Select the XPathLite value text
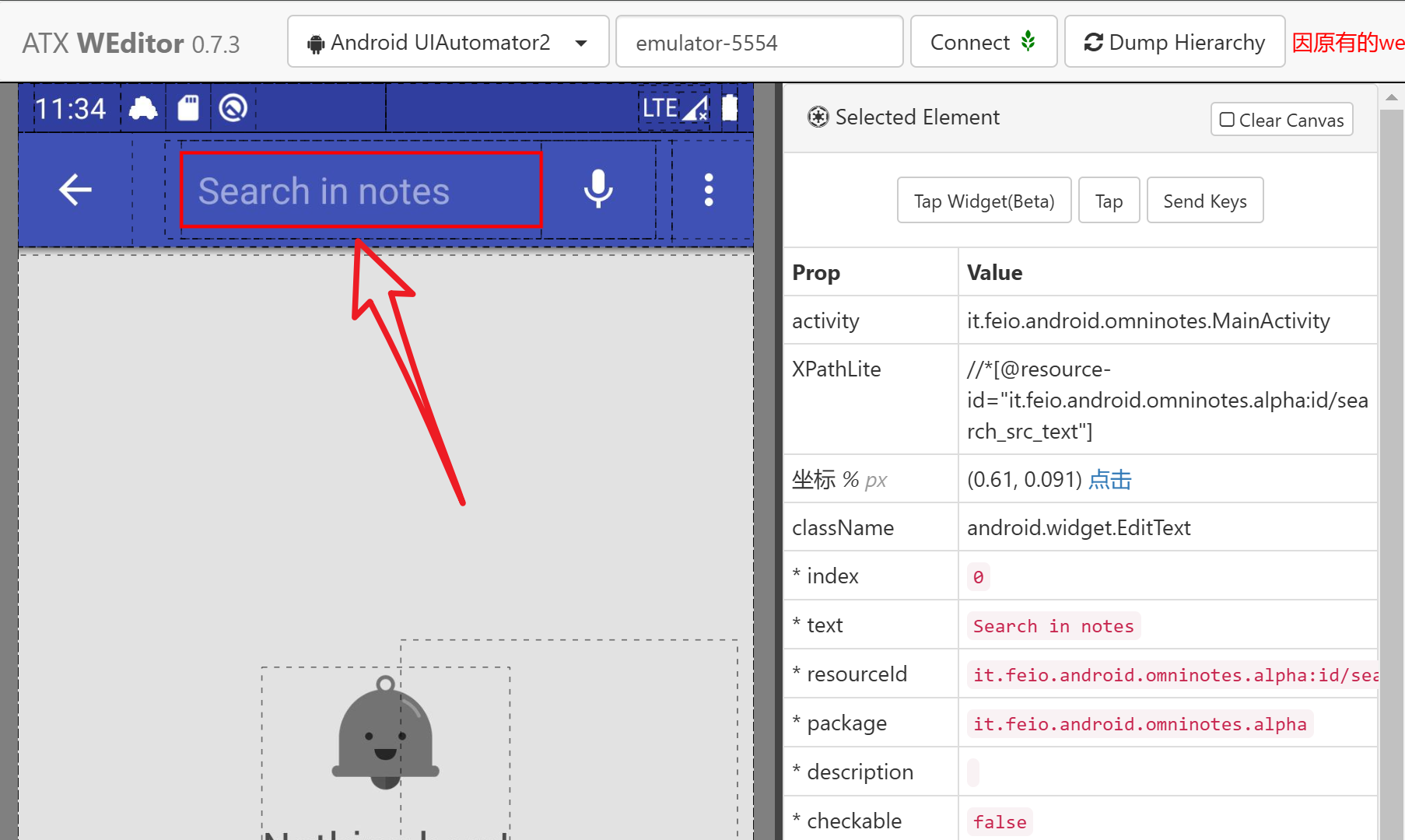1405x840 pixels. 1168,400
